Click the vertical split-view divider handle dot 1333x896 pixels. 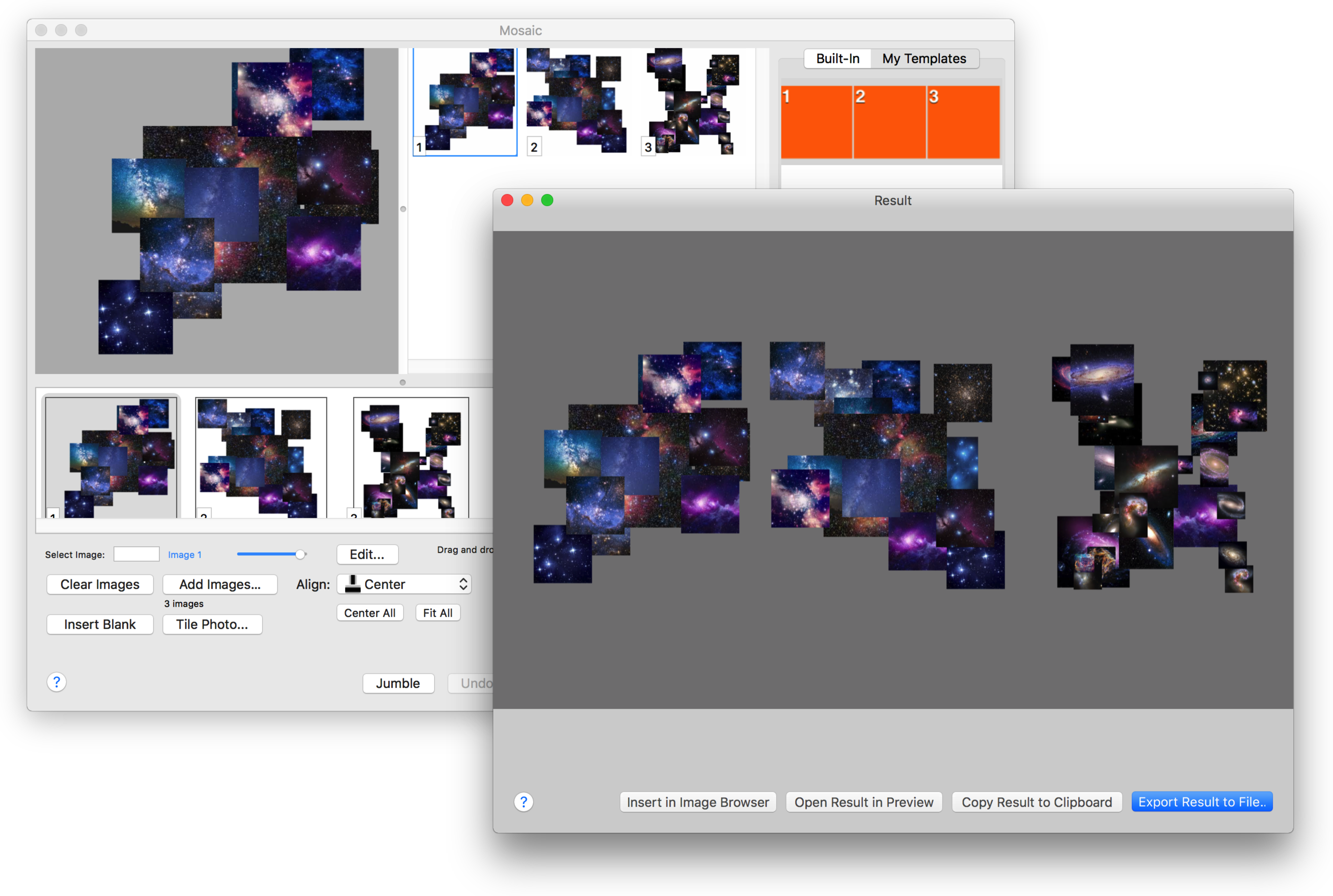point(403,209)
